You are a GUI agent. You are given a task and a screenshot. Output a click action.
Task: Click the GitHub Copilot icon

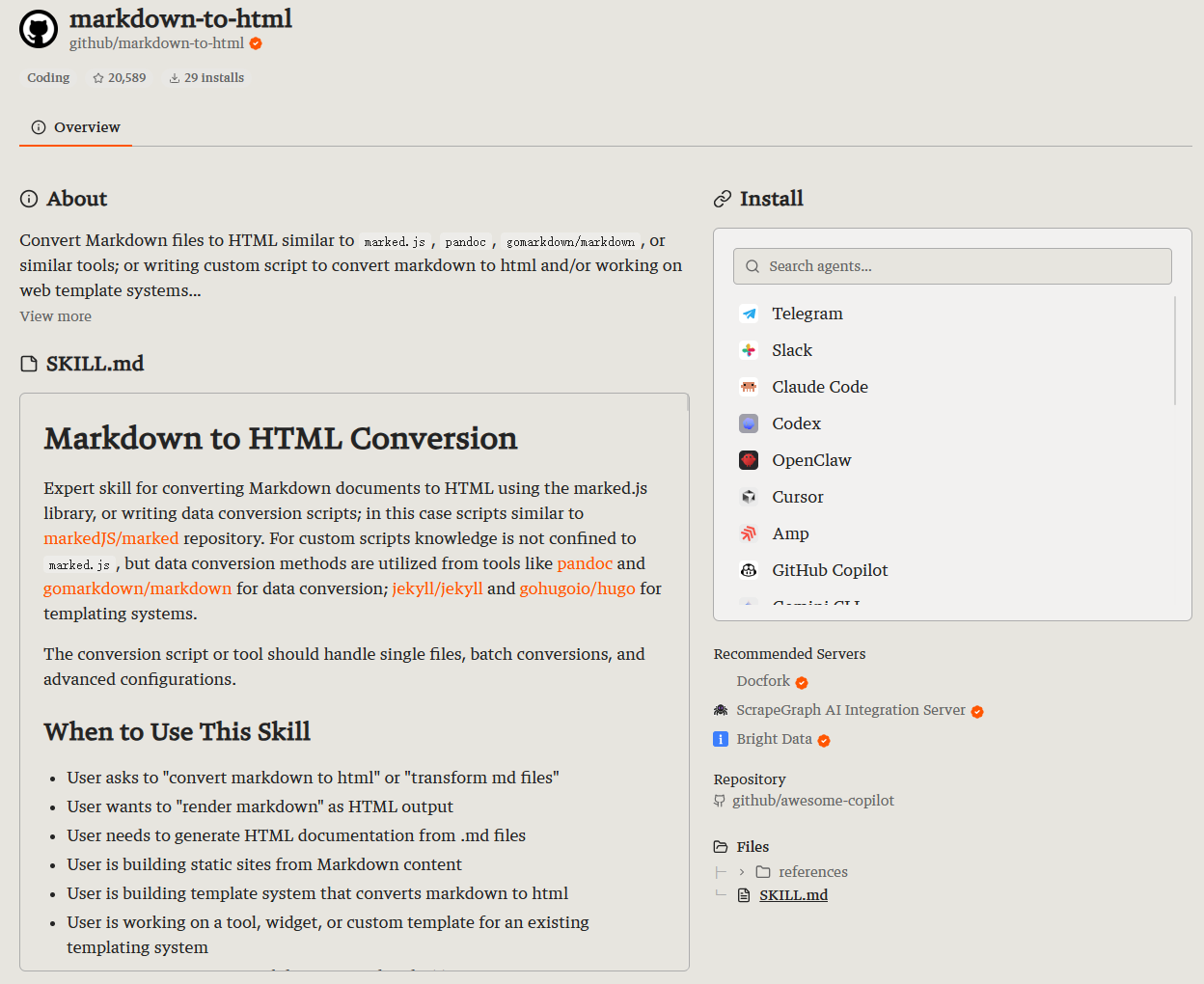[x=749, y=570]
